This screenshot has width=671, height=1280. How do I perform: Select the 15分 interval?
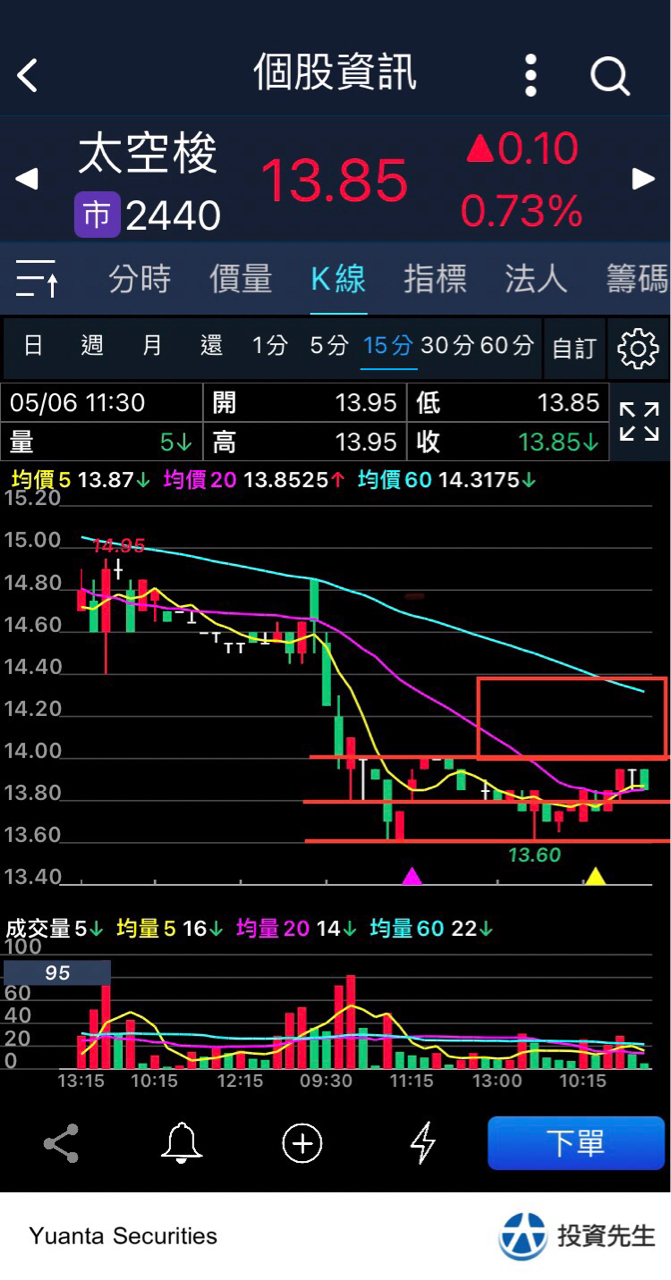tap(388, 346)
